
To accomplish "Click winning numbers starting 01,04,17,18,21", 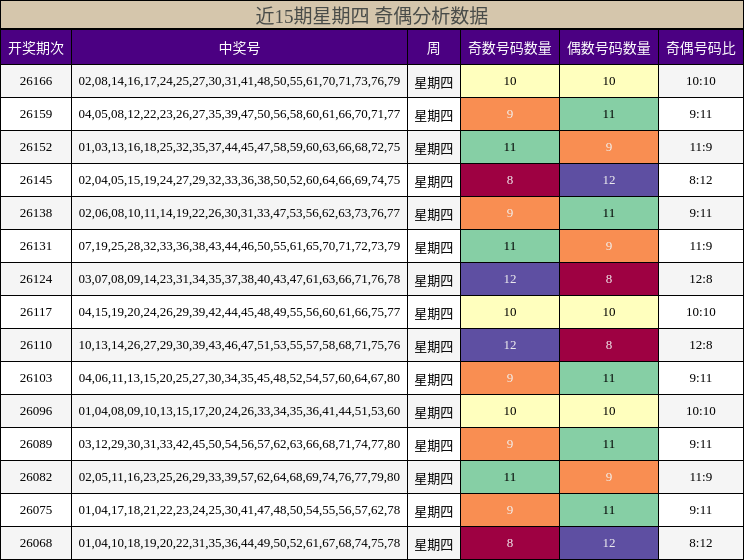I will click(x=239, y=510).
